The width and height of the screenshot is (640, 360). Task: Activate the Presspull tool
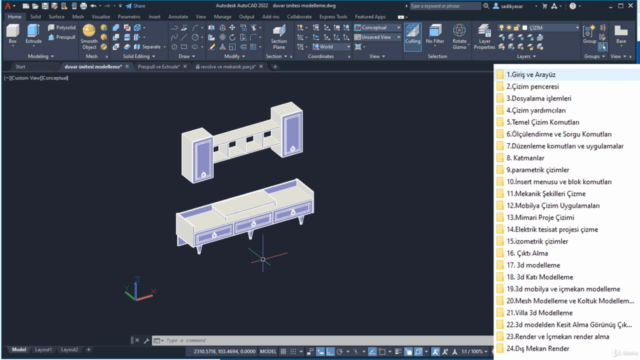coord(62,37)
